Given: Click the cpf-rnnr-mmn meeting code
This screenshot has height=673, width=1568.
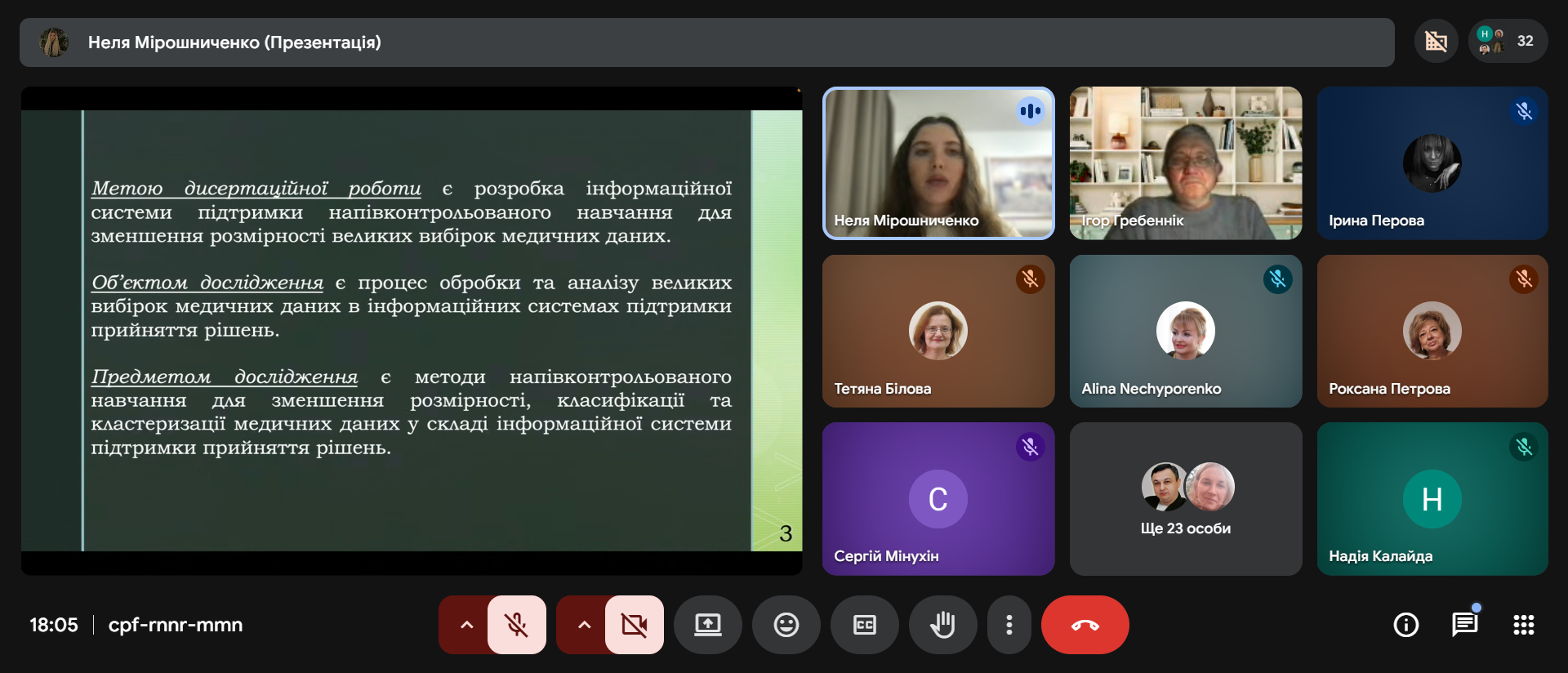Looking at the screenshot, I should 176,625.
